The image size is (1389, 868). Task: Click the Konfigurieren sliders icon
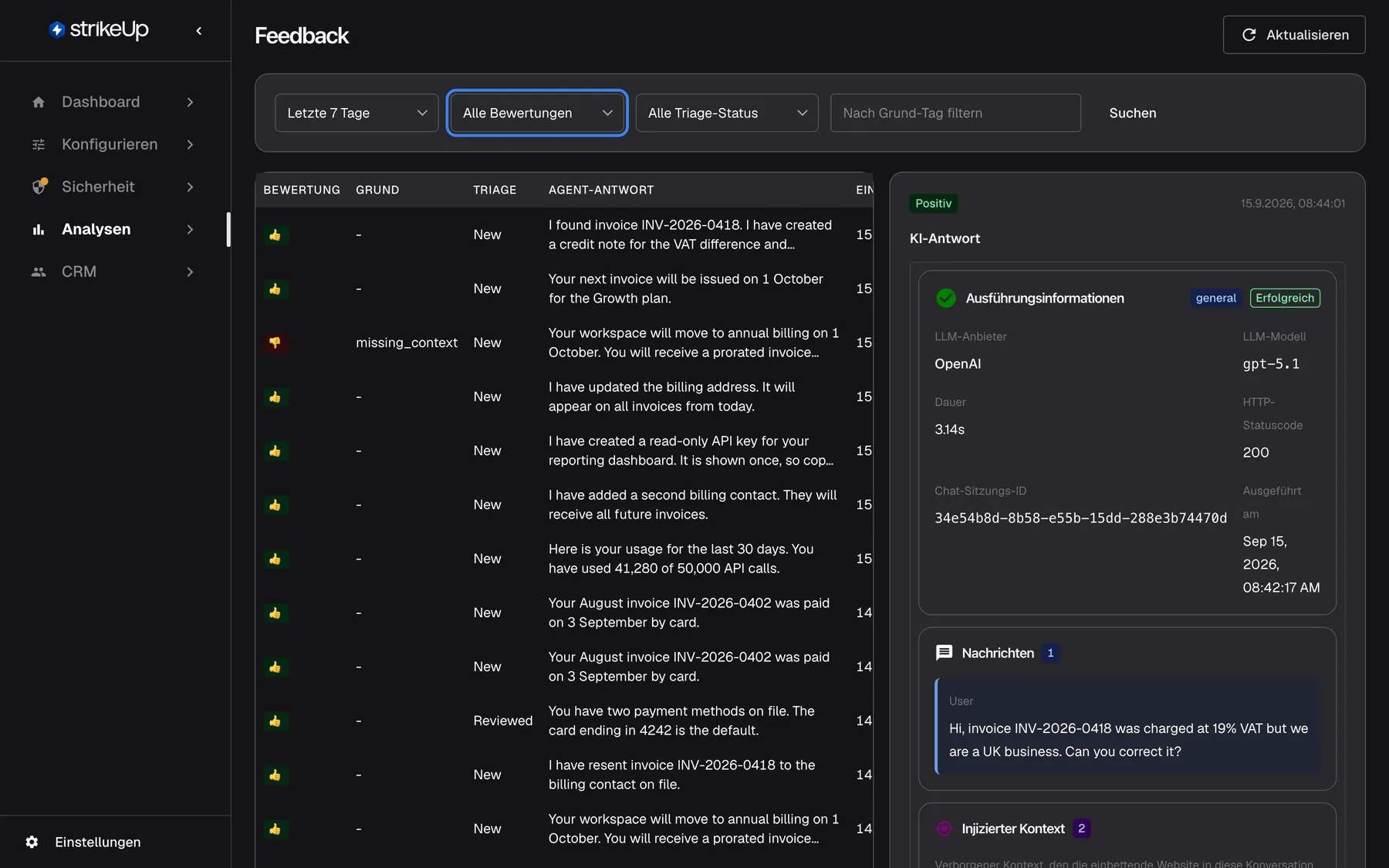[x=39, y=144]
